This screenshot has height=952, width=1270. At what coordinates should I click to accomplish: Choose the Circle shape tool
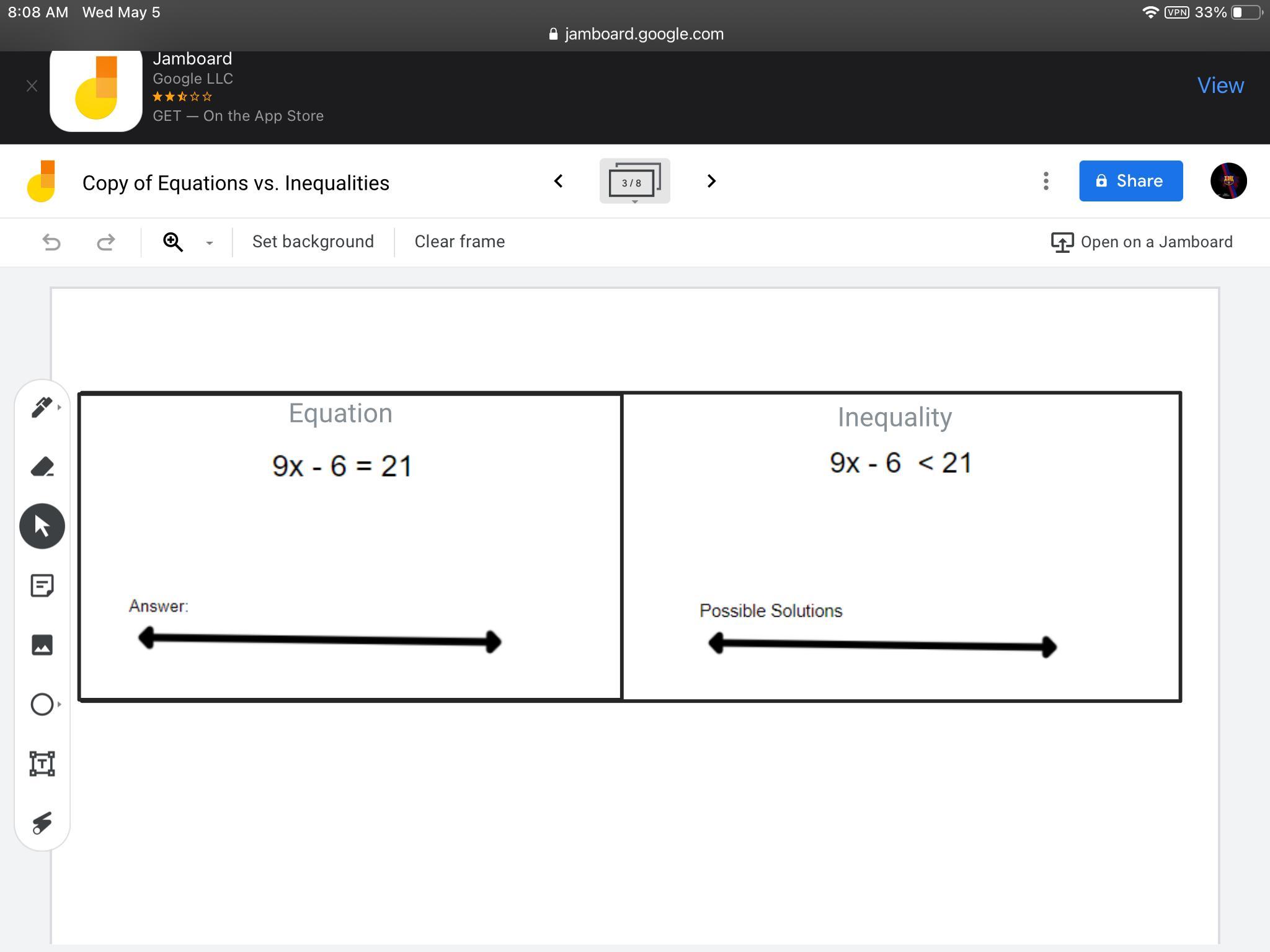click(42, 705)
